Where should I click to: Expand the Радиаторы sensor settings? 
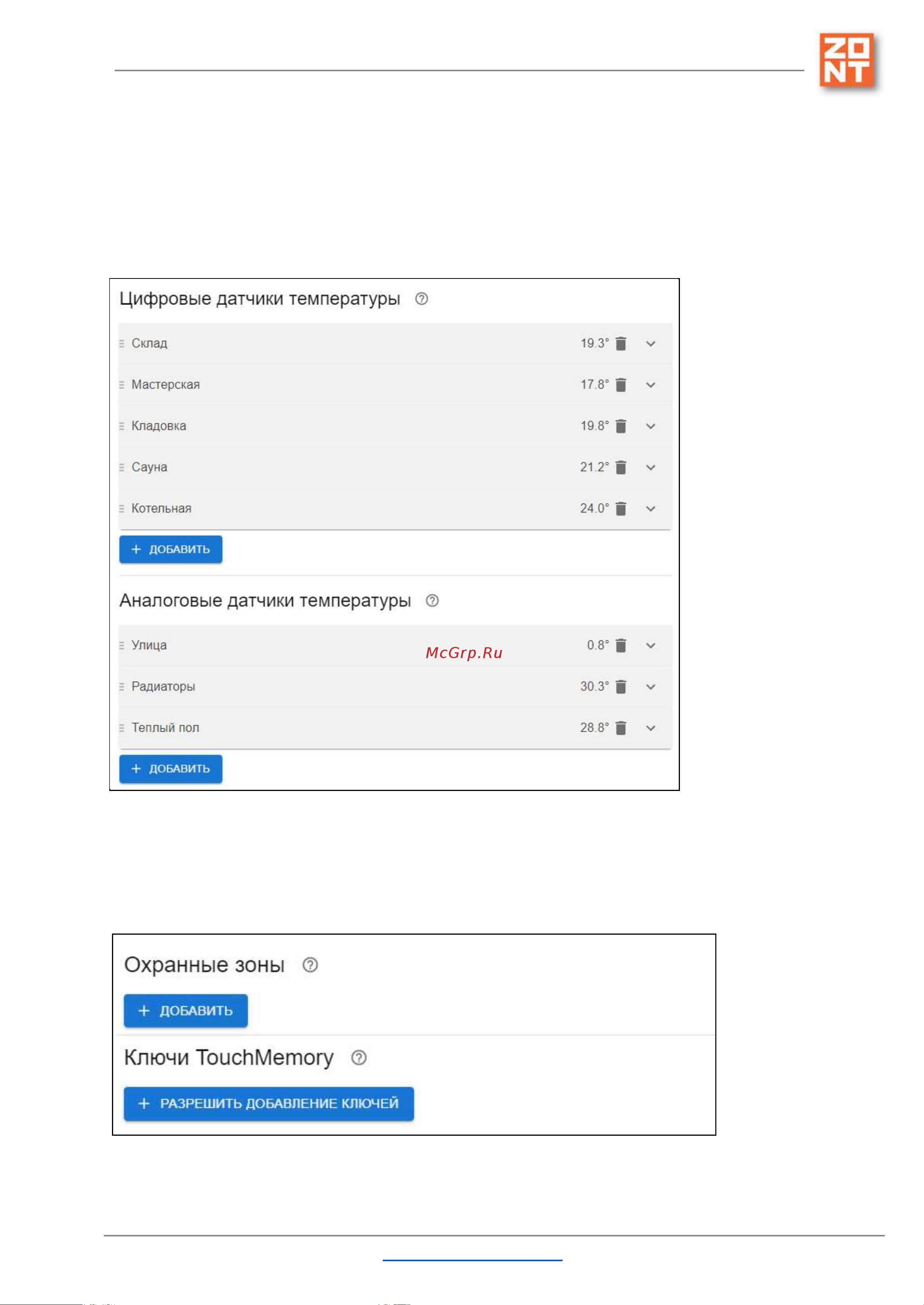[651, 687]
